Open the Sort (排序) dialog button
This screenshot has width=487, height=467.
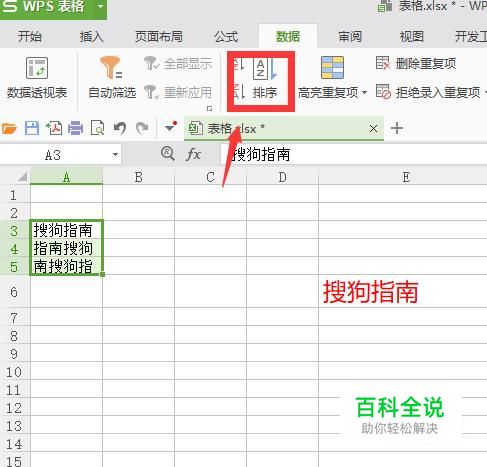tap(265, 79)
